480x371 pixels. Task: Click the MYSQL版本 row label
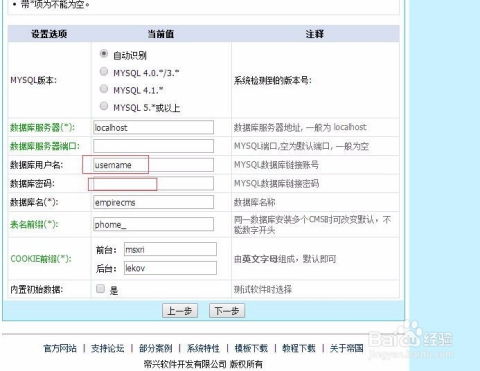point(33,80)
